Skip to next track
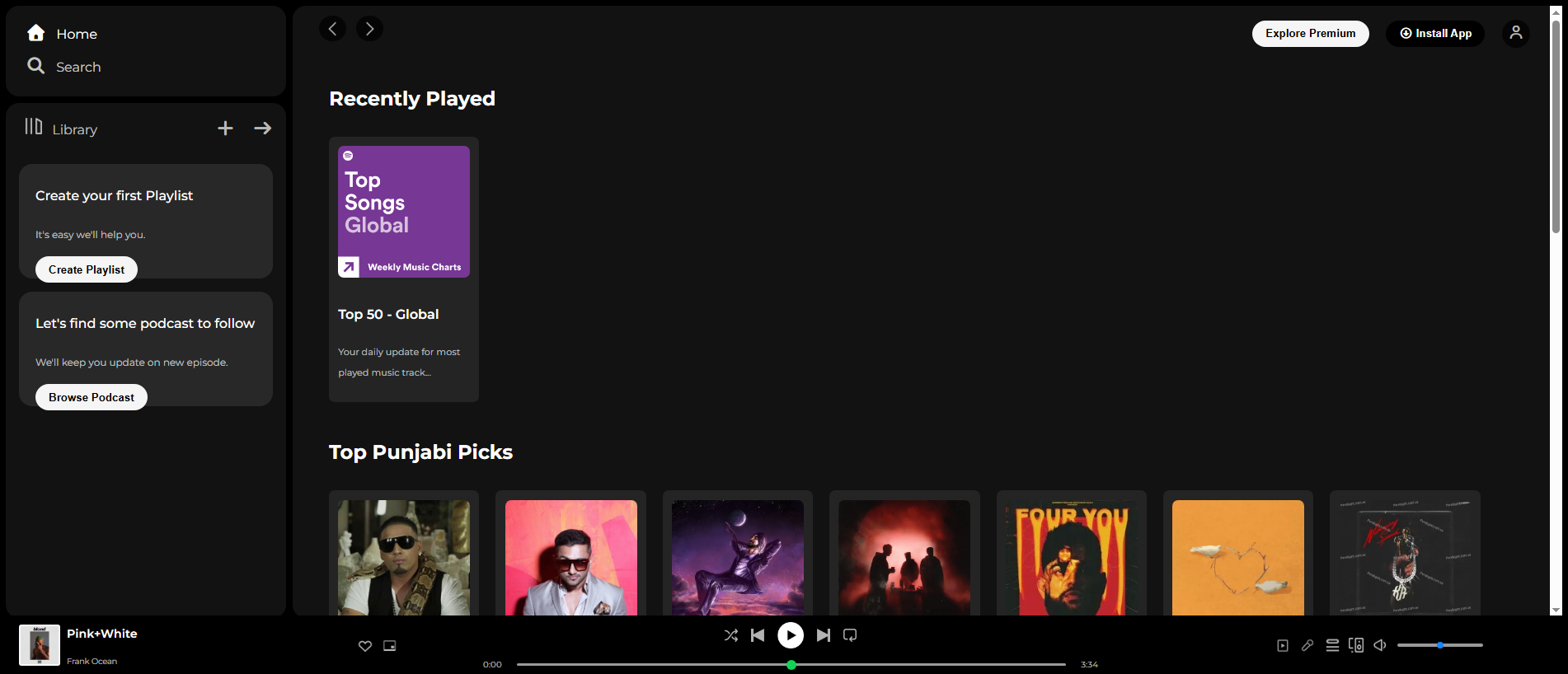 [824, 635]
